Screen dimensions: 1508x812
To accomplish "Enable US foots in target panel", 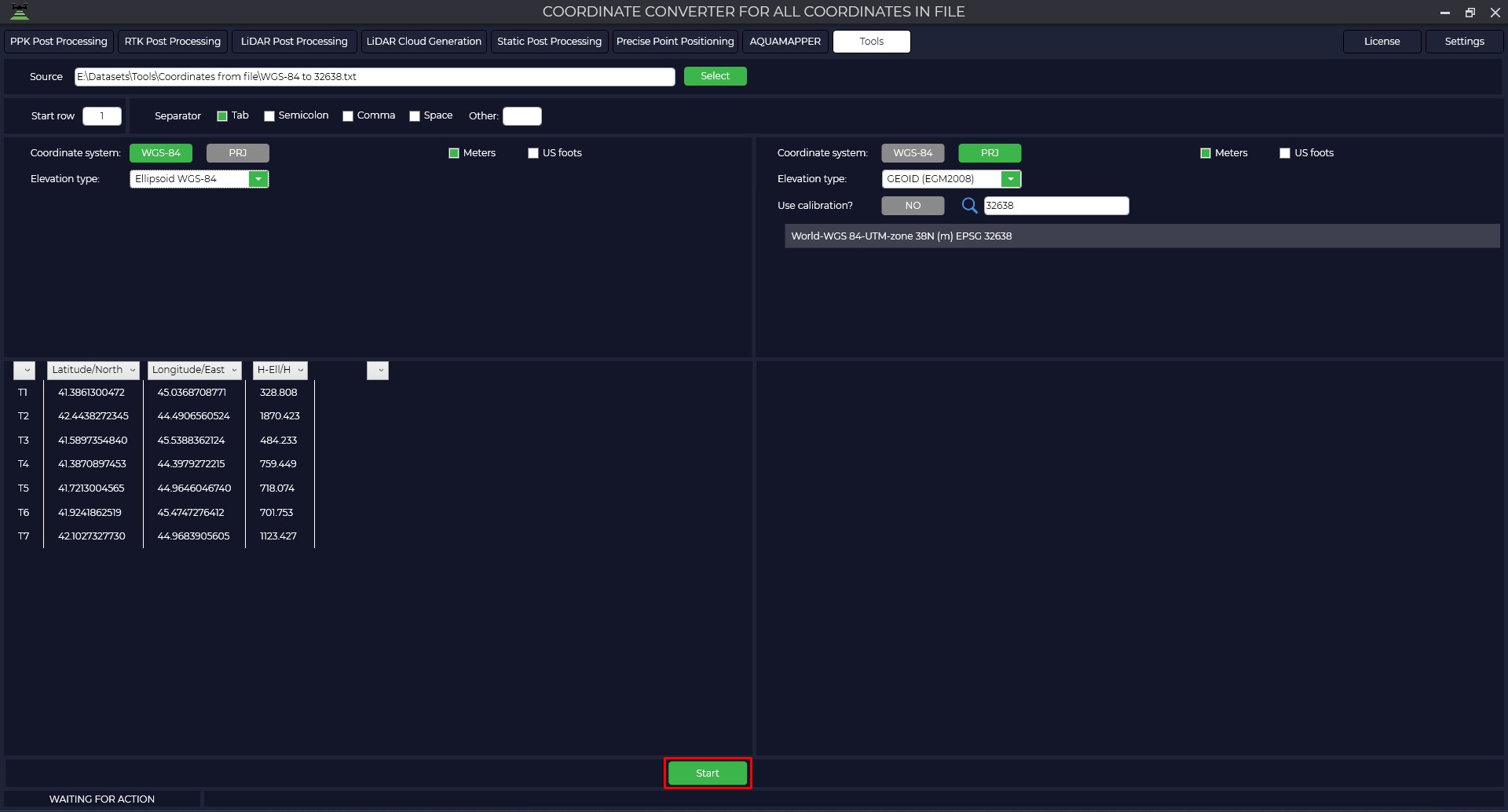I will (1285, 153).
